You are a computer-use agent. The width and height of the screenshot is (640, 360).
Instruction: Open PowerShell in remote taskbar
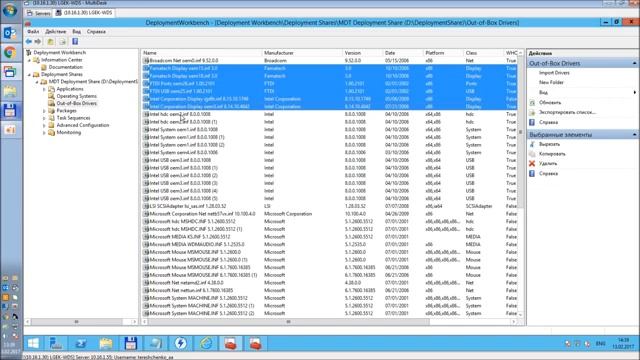pyautogui.click(x=81, y=343)
